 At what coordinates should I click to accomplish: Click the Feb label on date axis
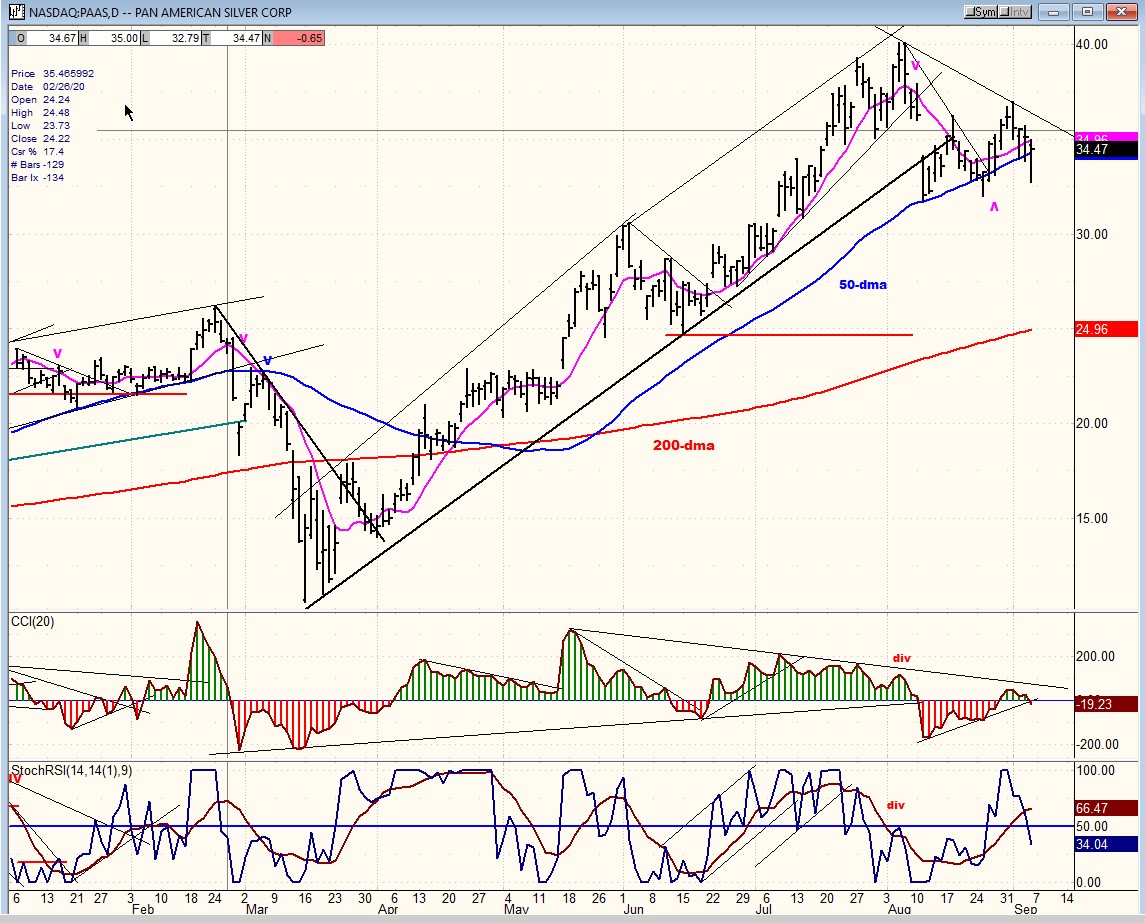click(142, 910)
